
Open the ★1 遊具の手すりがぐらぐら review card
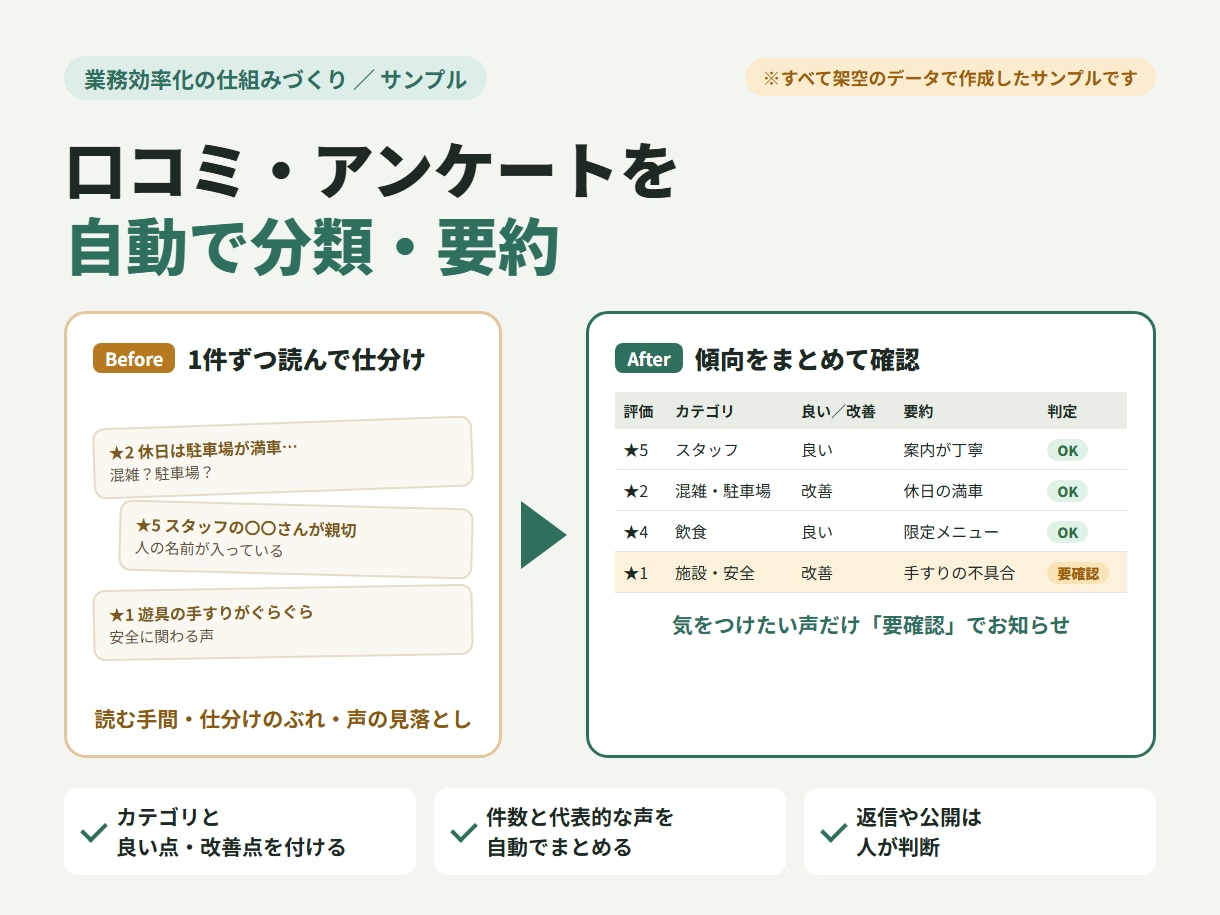point(283,622)
